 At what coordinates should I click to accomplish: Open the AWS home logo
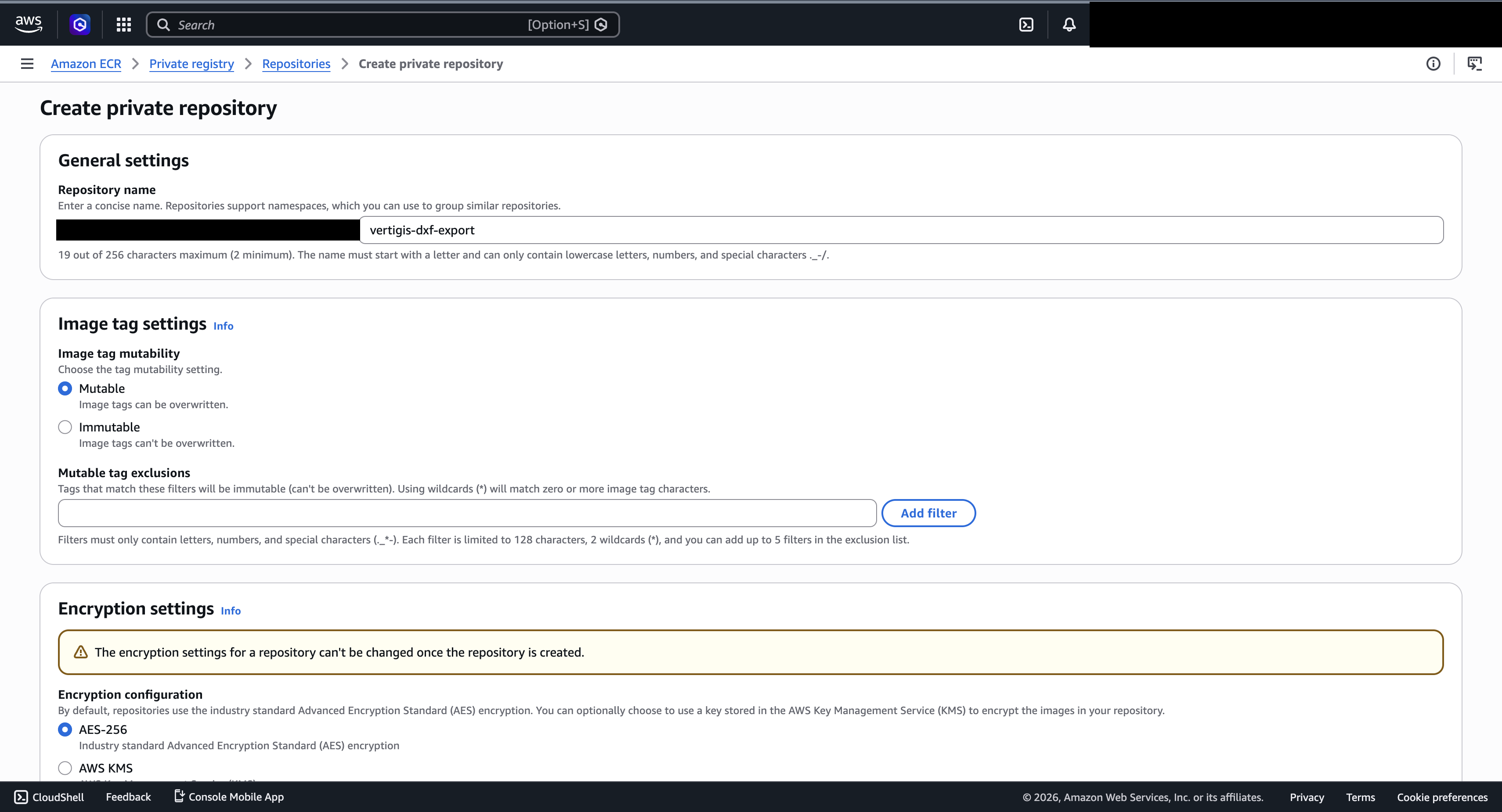[x=28, y=25]
